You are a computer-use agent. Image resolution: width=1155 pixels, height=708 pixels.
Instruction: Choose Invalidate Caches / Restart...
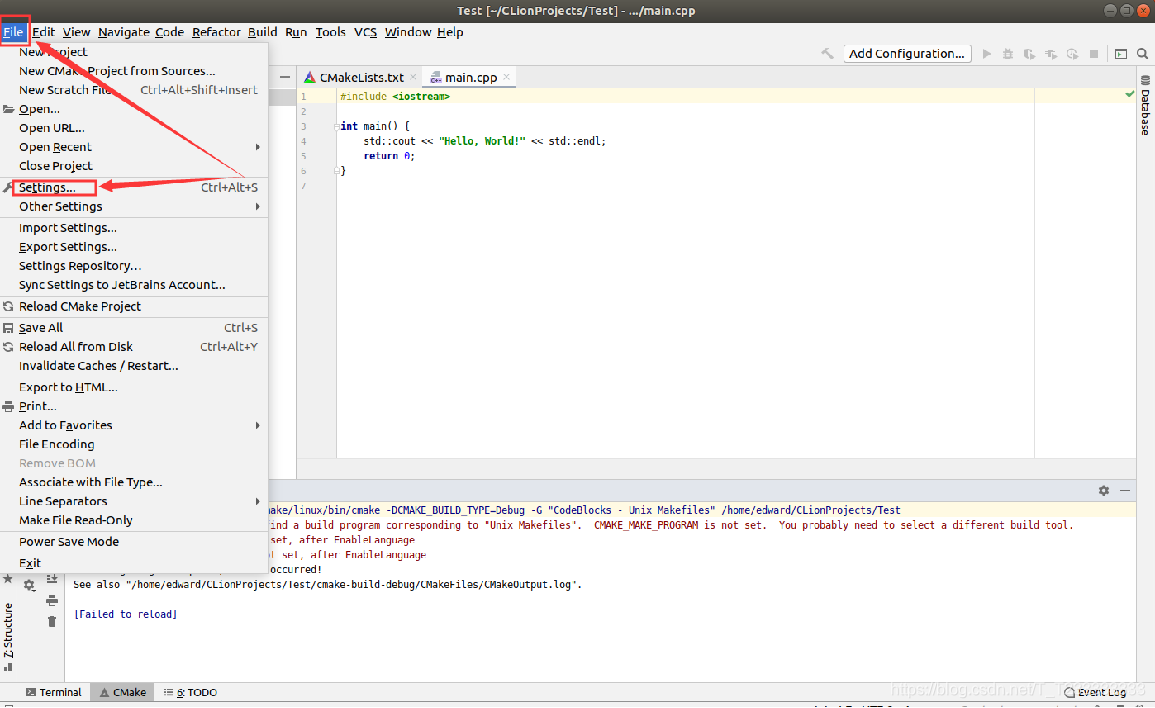134,366
